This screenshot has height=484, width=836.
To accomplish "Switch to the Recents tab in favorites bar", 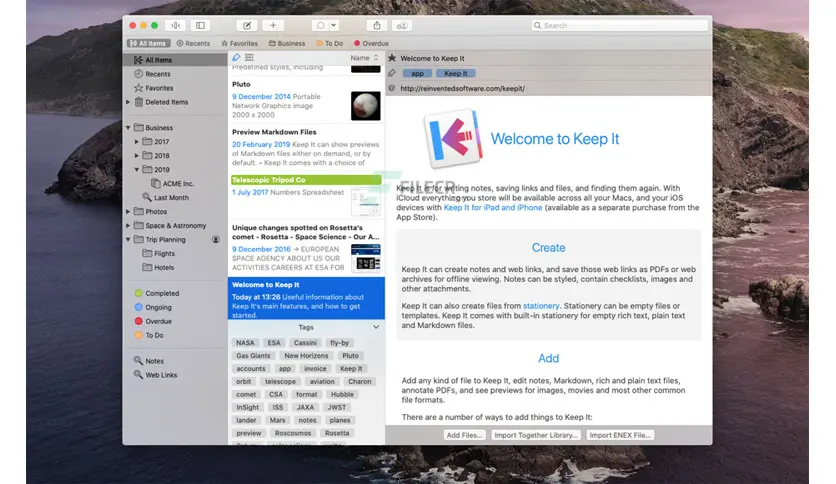I will pyautogui.click(x=193, y=44).
